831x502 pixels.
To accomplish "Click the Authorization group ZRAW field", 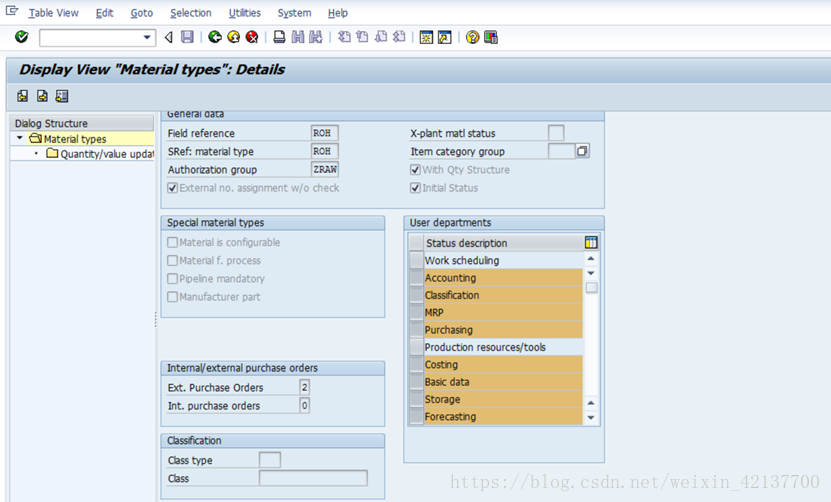I will 324,170.
